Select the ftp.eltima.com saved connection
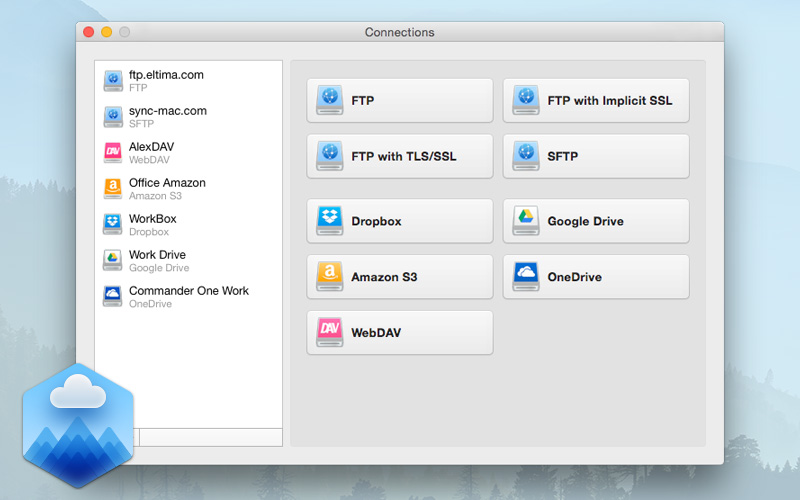Image resolution: width=800 pixels, height=500 pixels. tap(188, 81)
